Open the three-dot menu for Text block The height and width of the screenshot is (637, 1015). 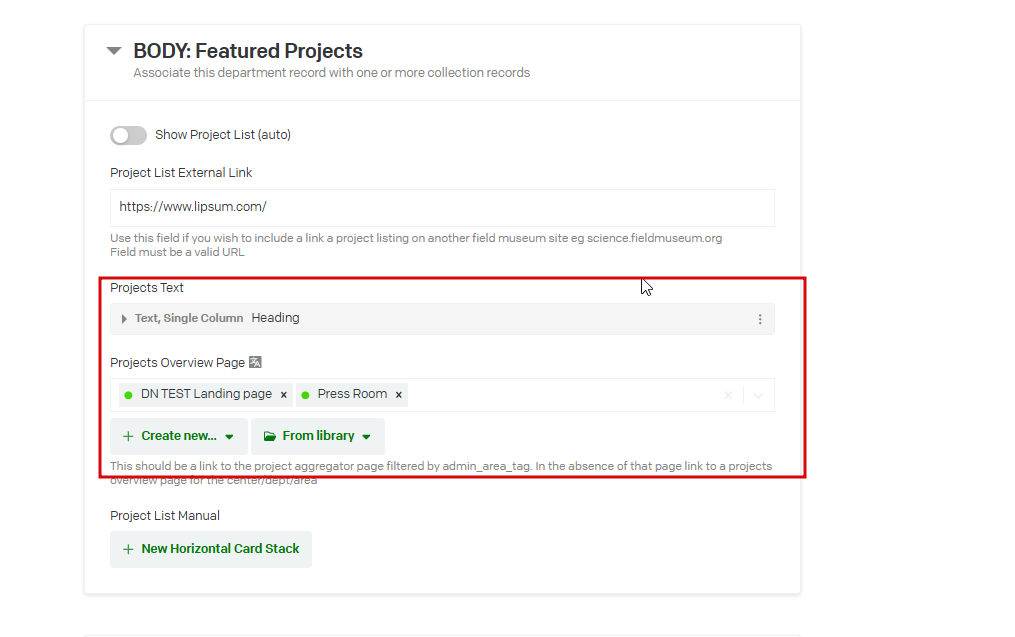pyautogui.click(x=760, y=319)
